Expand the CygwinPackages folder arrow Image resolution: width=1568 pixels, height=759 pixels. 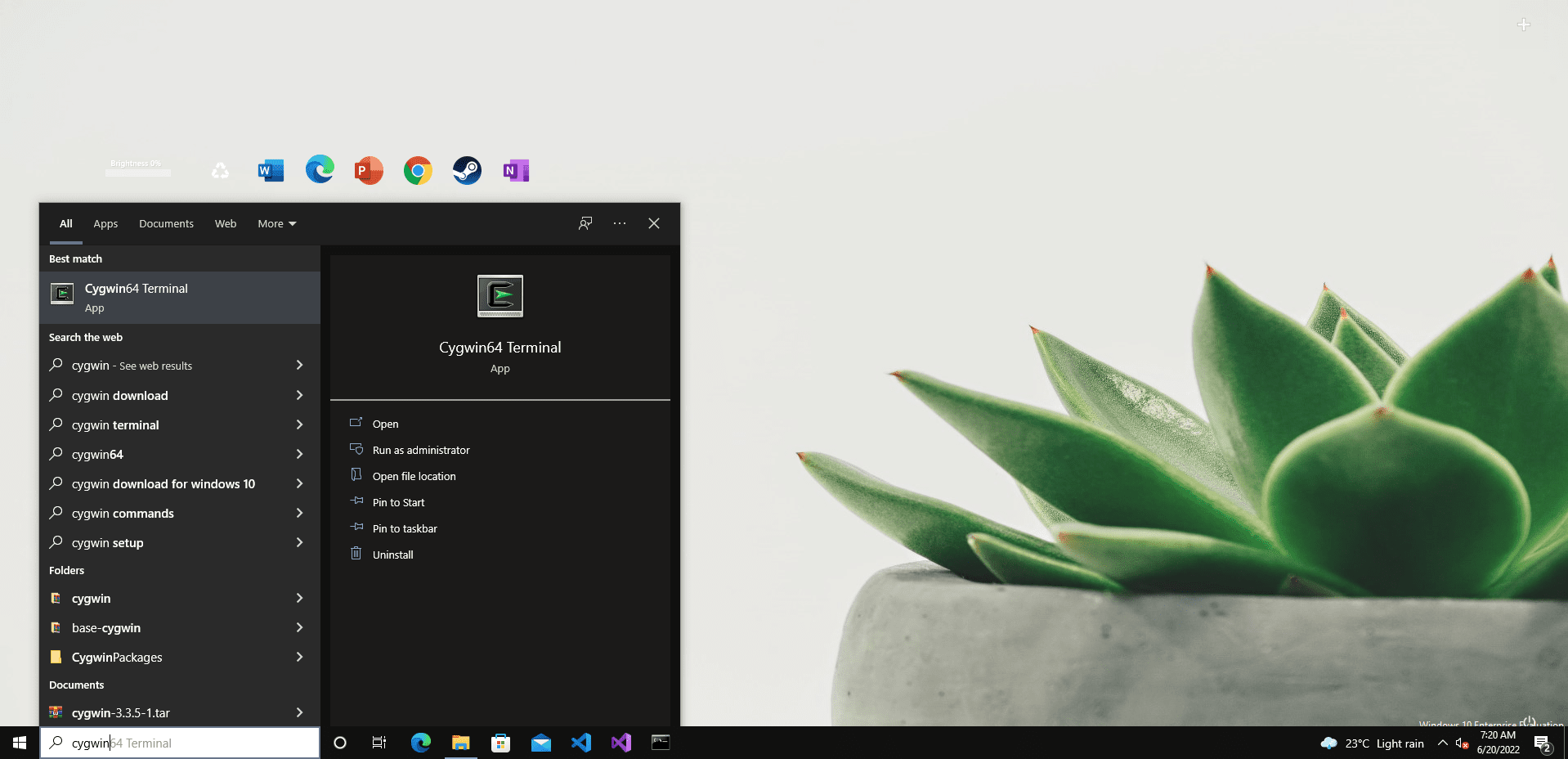pos(299,657)
